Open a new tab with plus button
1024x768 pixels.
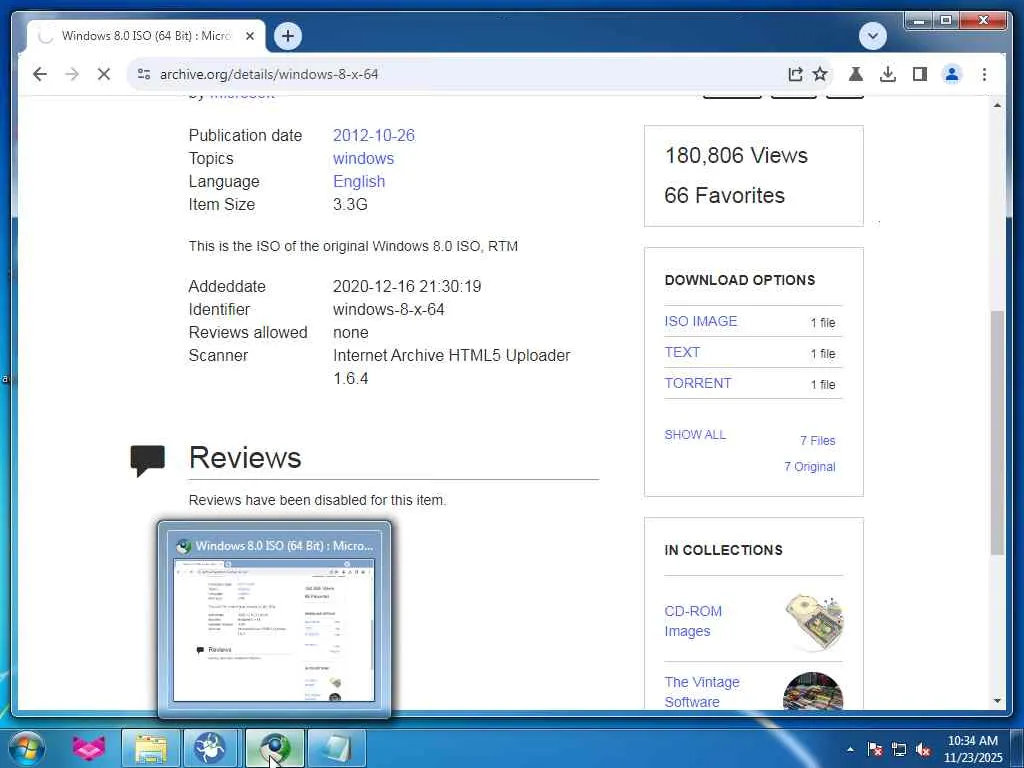click(x=288, y=36)
